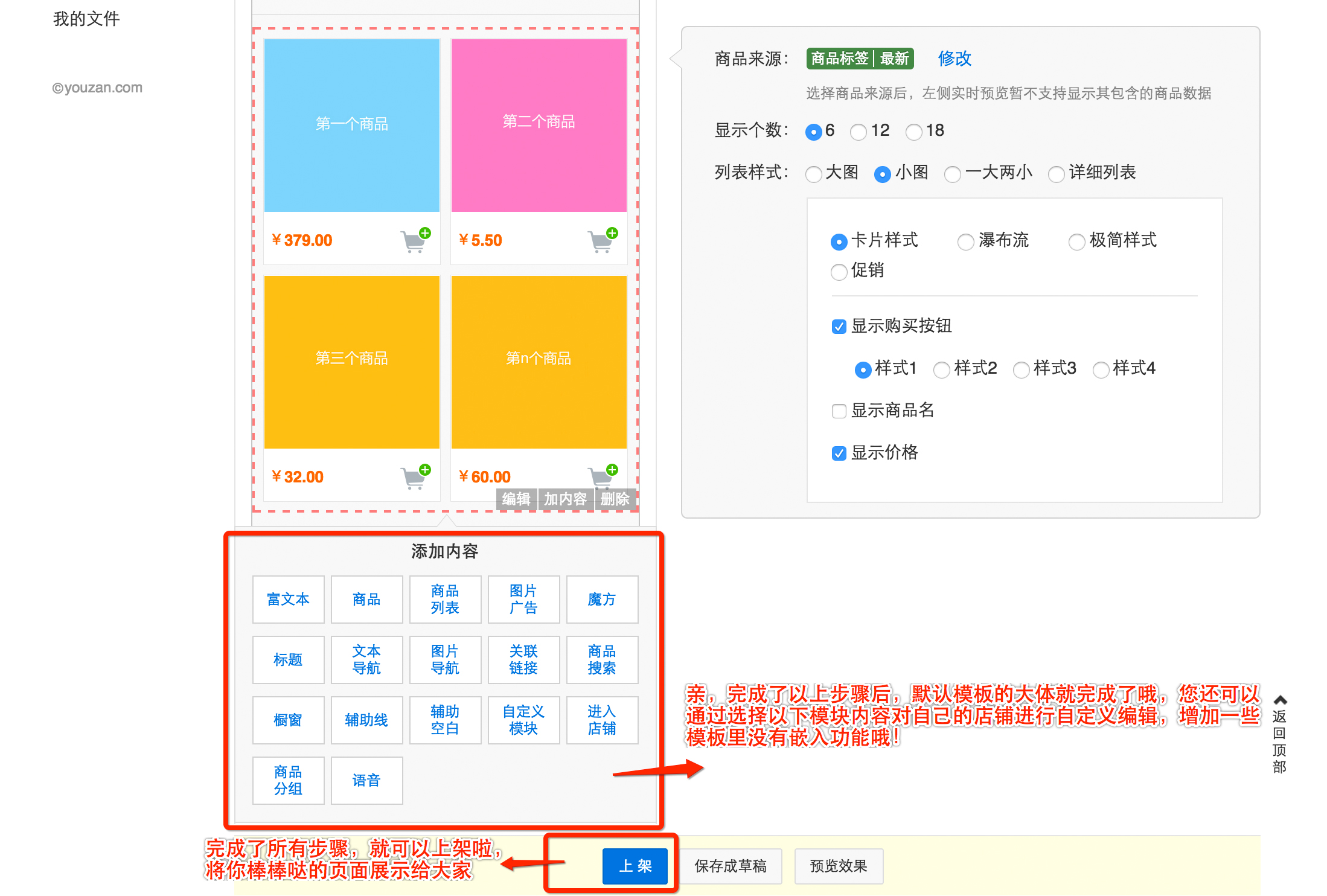The width and height of the screenshot is (1327, 896).
Task: Choose 详细列表 list style
Action: [x=1056, y=174]
